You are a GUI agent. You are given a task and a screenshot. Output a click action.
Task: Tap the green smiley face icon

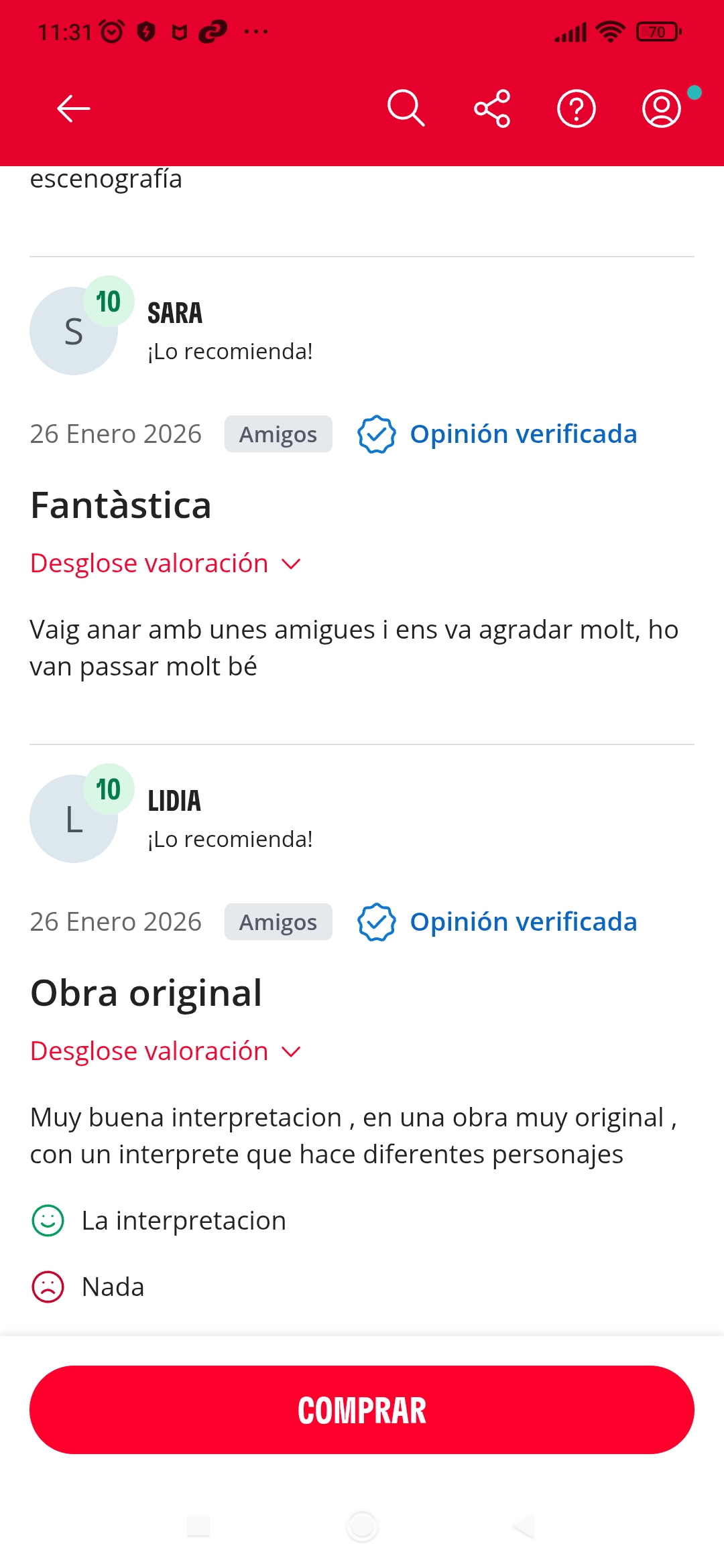coord(48,1221)
